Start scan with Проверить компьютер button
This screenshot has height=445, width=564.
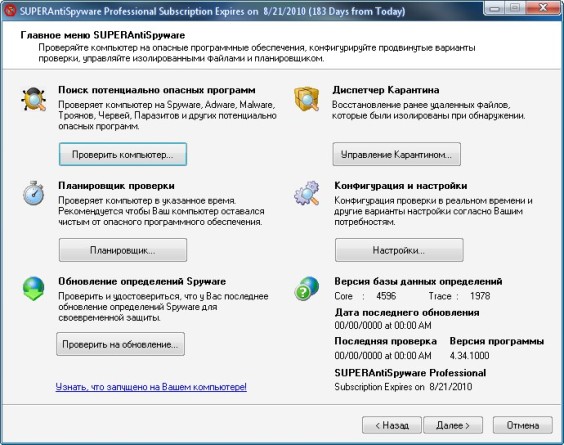pyautogui.click(x=123, y=154)
